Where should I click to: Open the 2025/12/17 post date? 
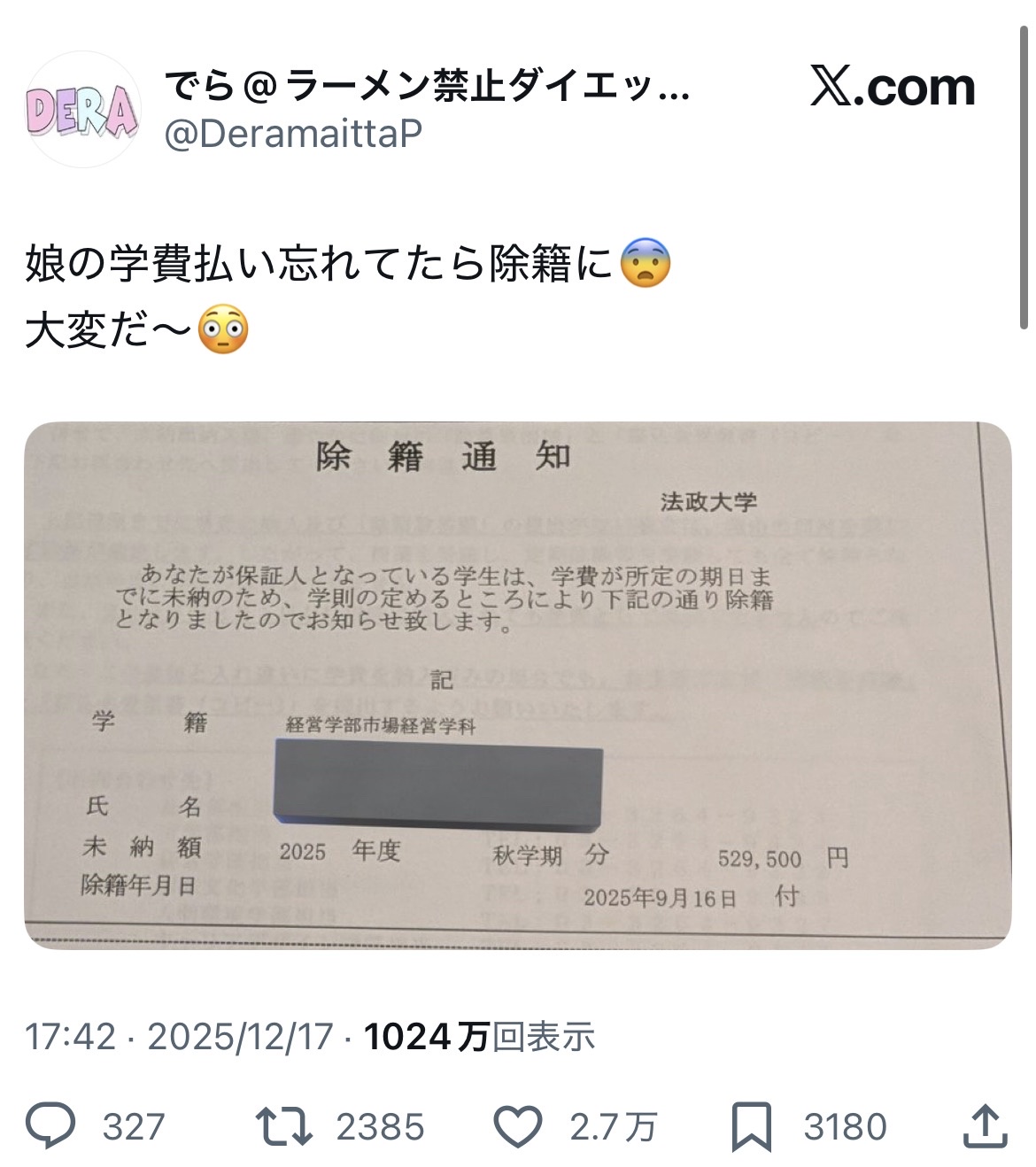click(240, 1035)
